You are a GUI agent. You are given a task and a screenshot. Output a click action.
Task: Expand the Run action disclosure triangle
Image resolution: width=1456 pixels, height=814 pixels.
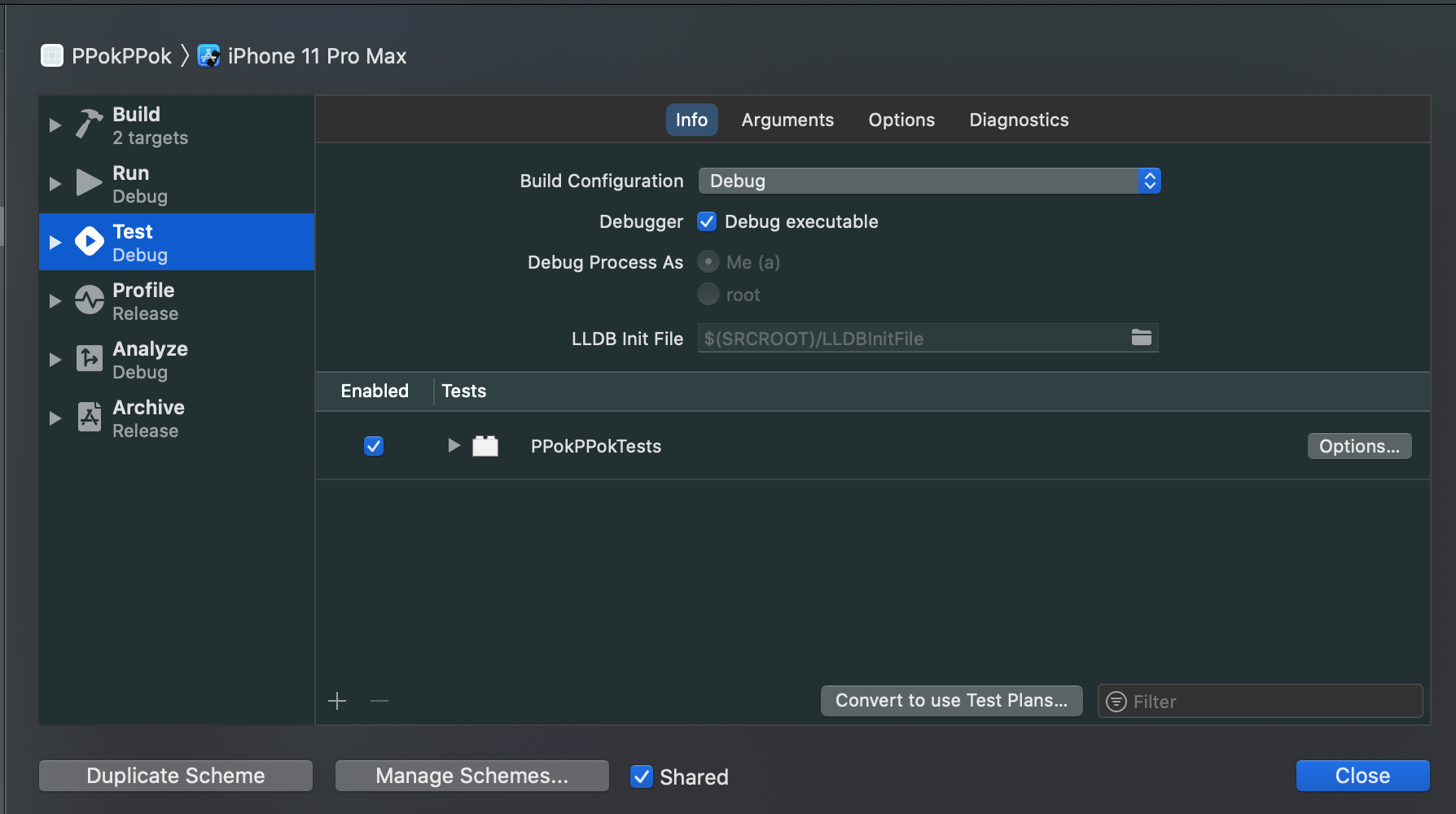pos(55,184)
